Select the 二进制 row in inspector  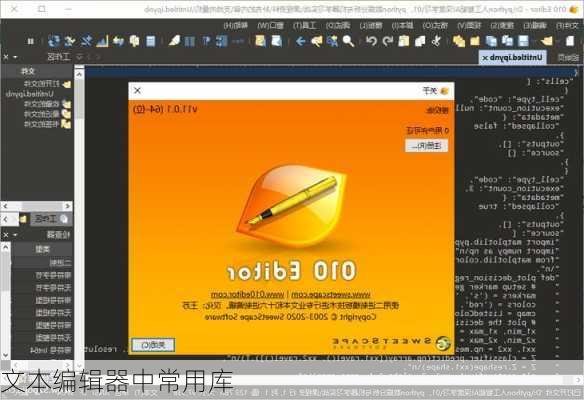pyautogui.click(x=42, y=263)
